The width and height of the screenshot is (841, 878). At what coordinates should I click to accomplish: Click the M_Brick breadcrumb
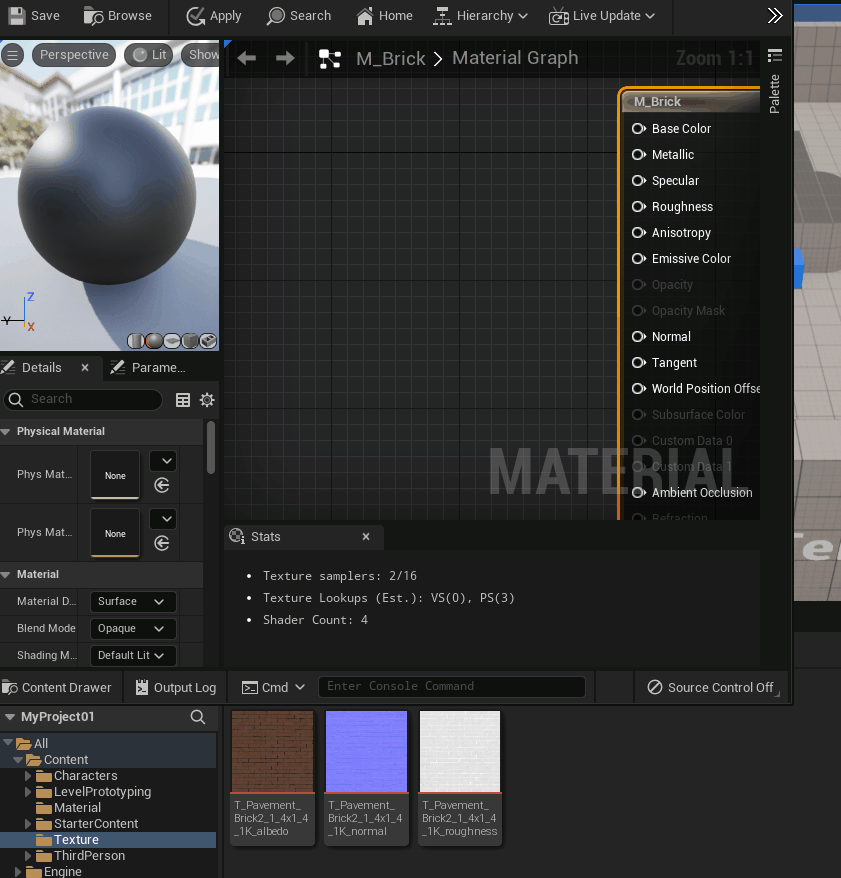point(391,58)
